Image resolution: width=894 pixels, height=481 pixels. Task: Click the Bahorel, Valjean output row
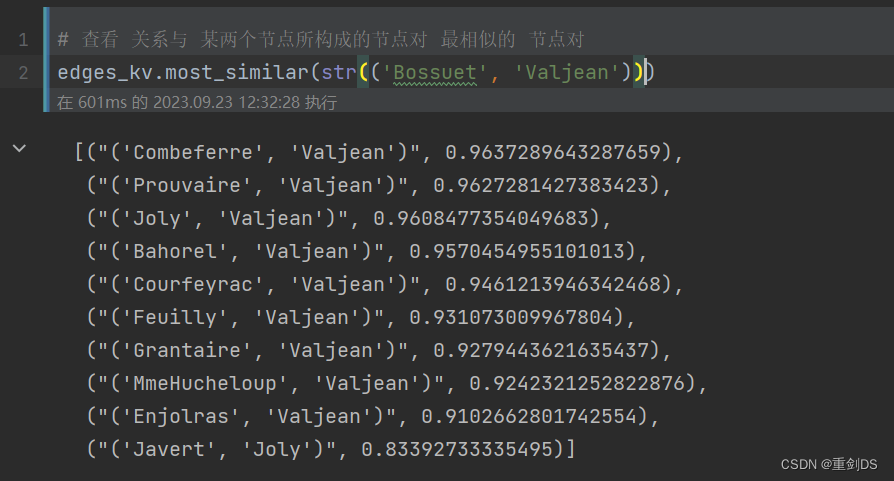[x=367, y=252]
